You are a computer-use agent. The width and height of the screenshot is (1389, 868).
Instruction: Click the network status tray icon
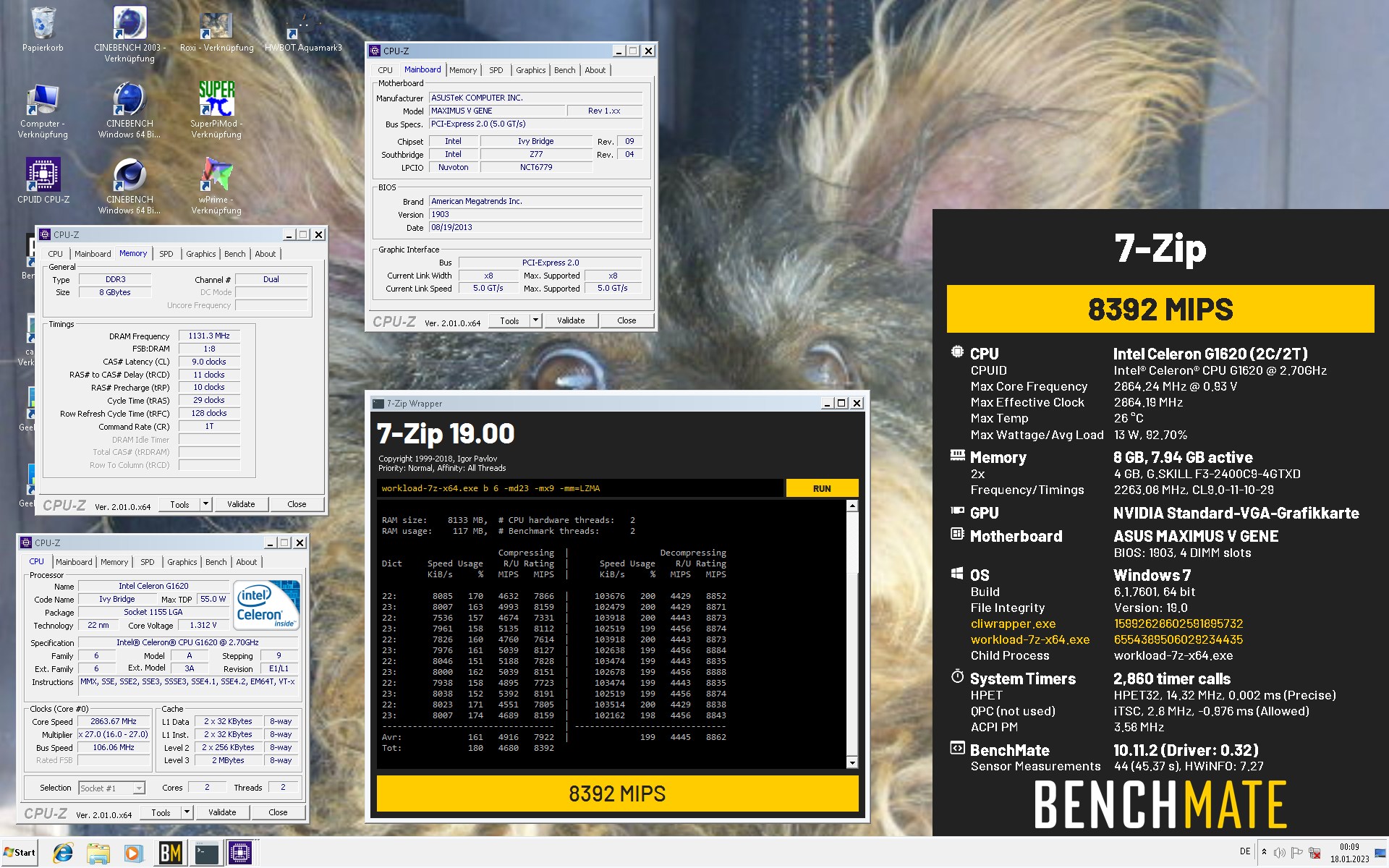pos(1315,853)
